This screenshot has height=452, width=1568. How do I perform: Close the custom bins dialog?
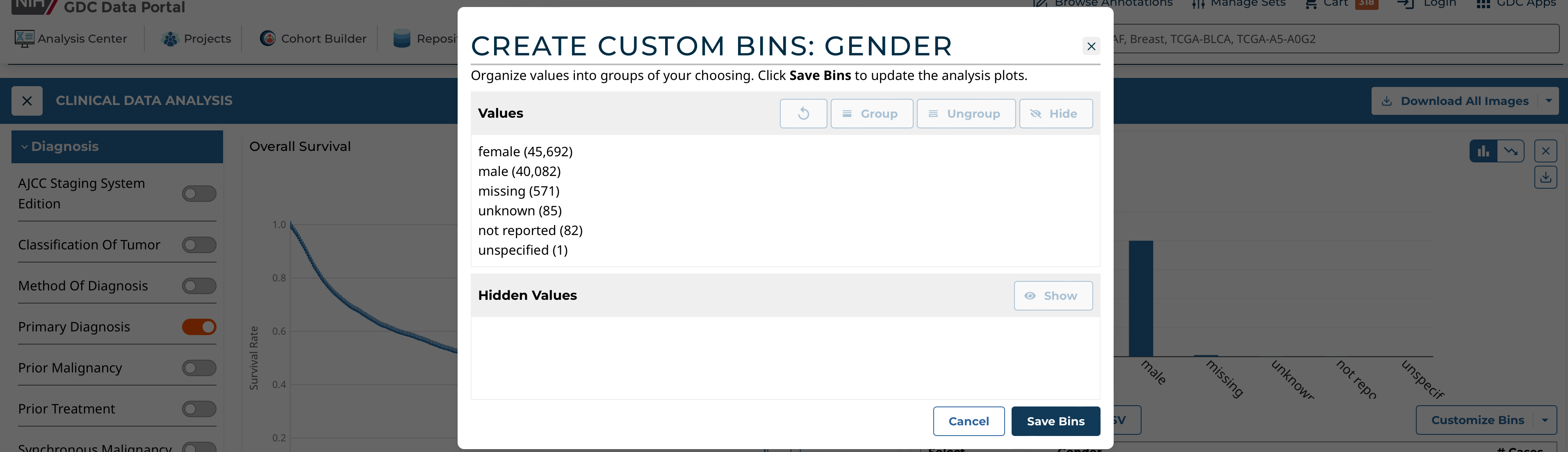1091,46
